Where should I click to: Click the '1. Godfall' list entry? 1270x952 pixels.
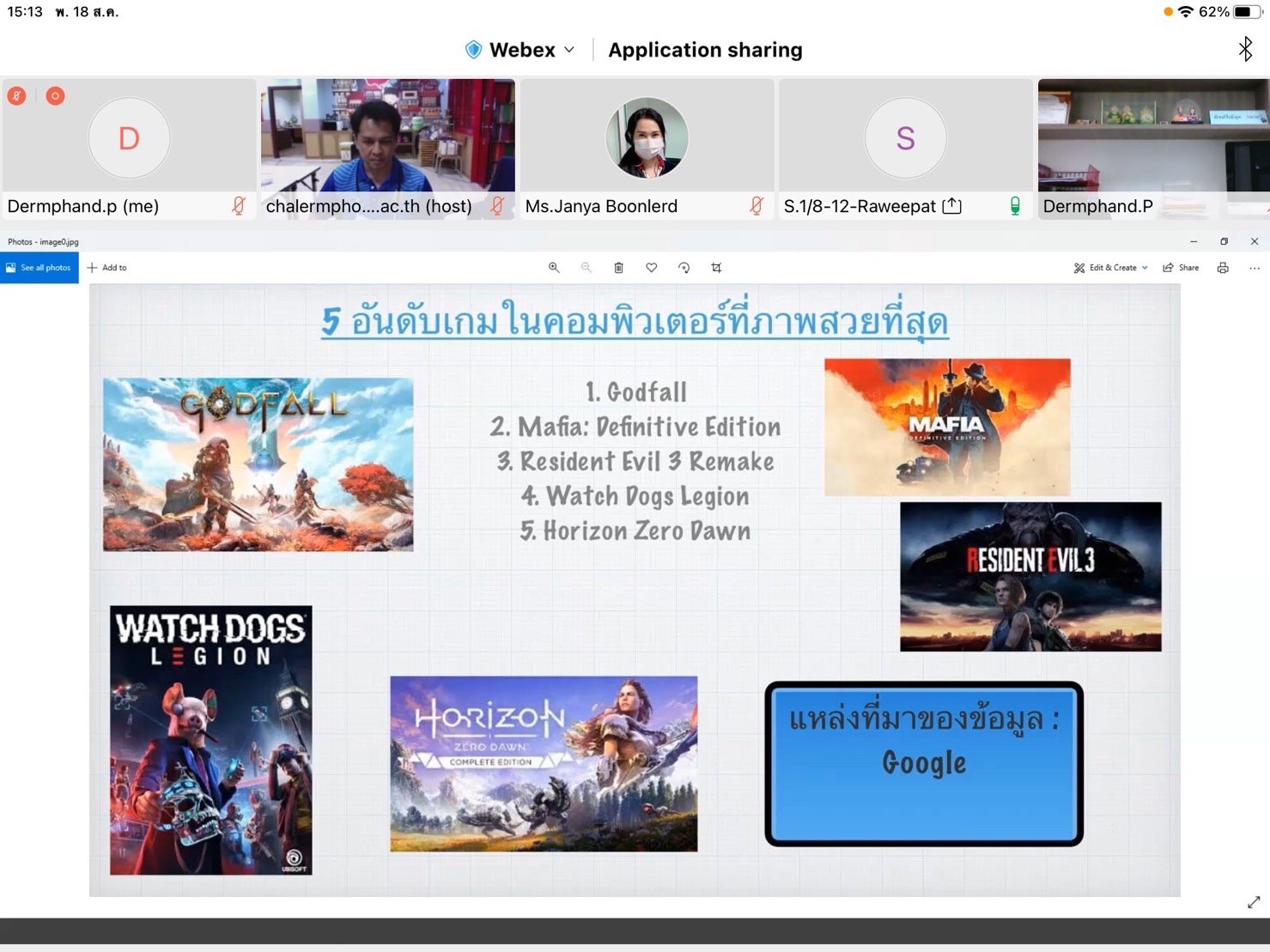[636, 392]
